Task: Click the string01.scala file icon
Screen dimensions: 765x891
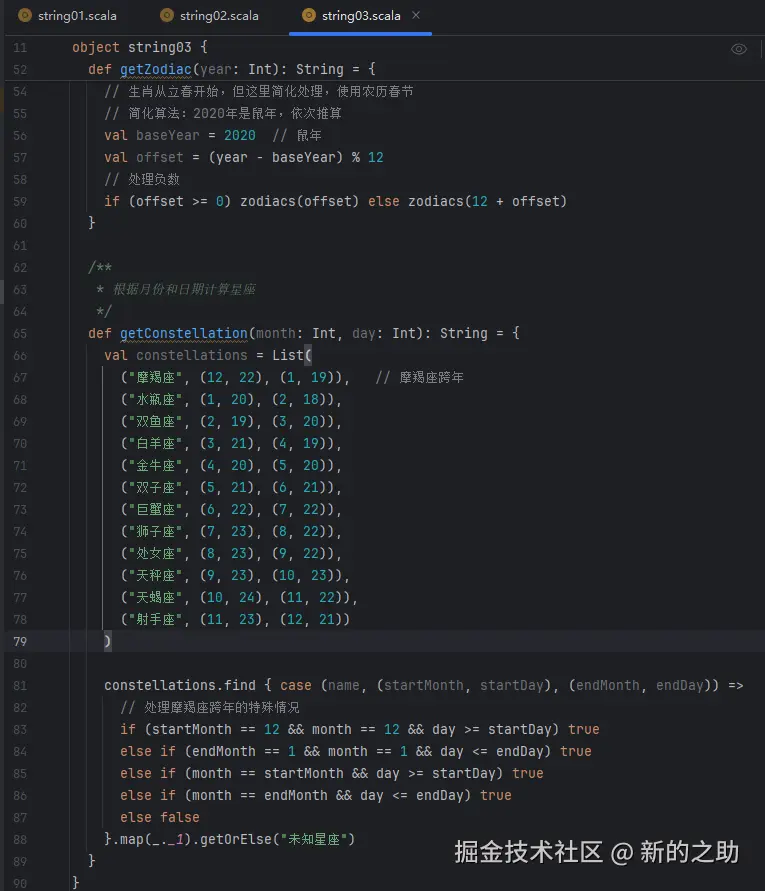Action: 24,15
